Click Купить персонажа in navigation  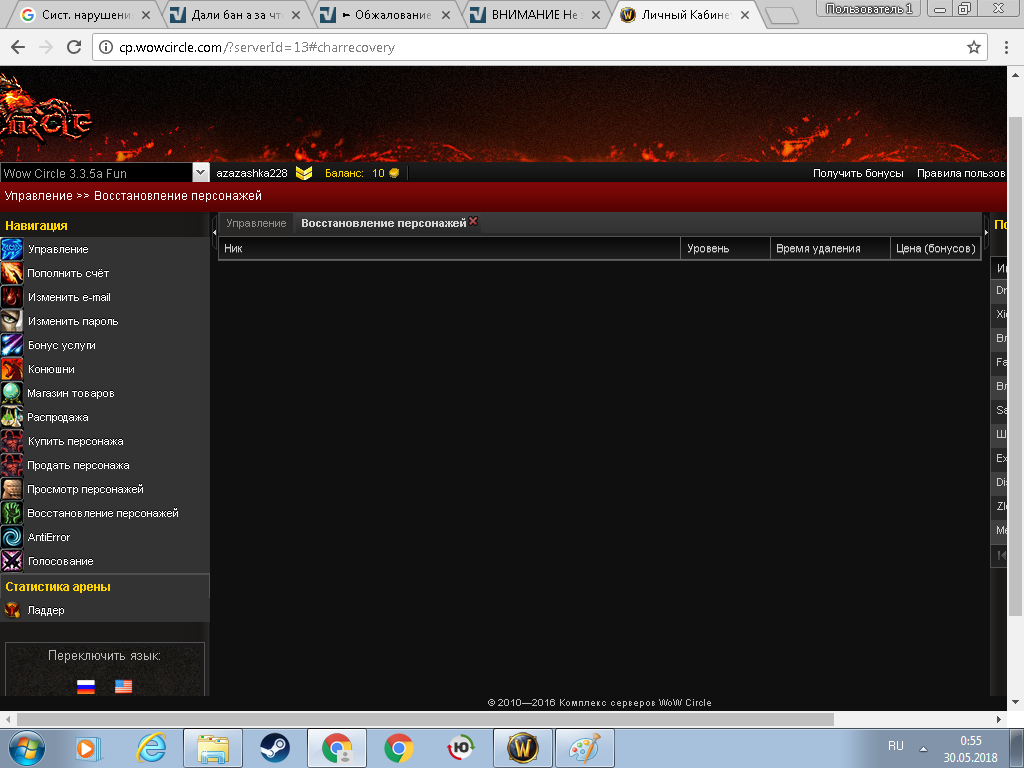point(76,441)
